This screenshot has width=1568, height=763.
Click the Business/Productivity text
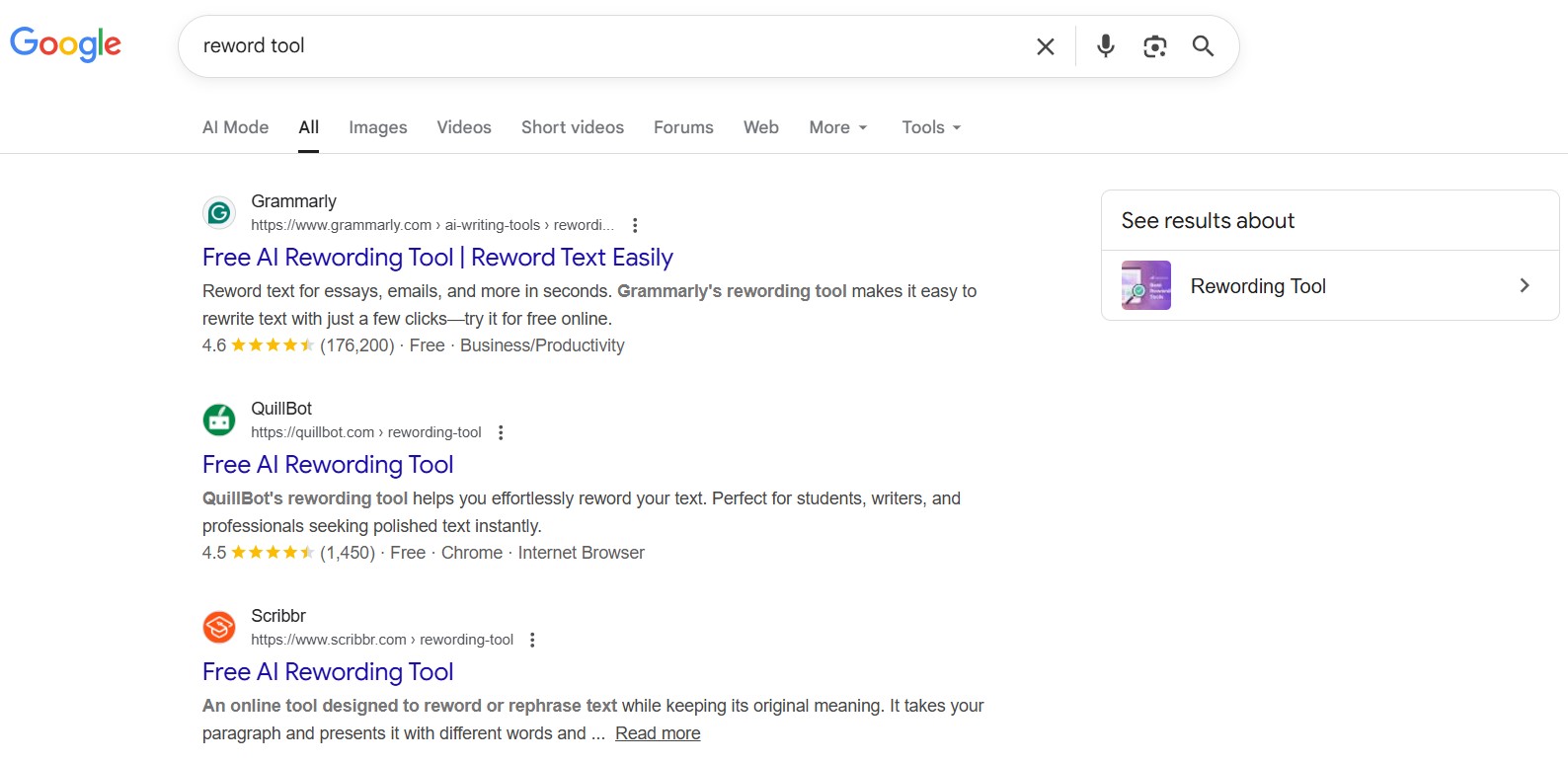(542, 345)
